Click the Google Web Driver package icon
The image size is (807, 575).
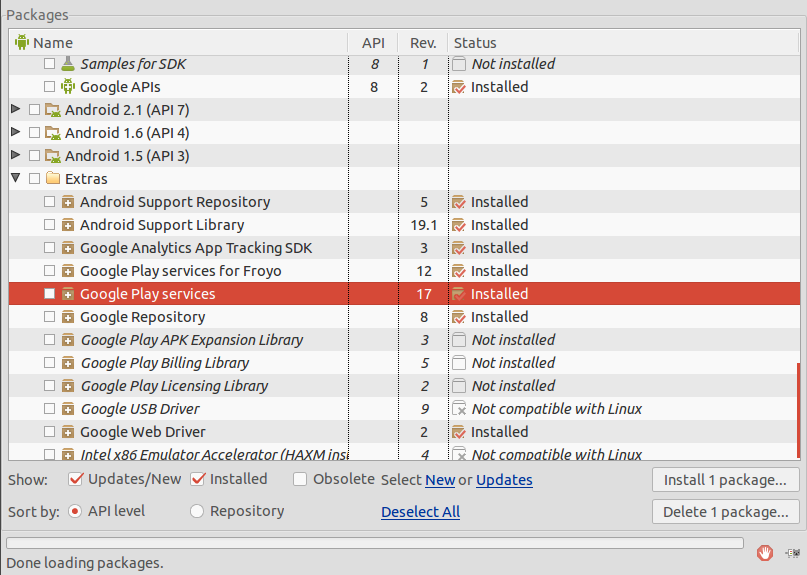tap(68, 432)
